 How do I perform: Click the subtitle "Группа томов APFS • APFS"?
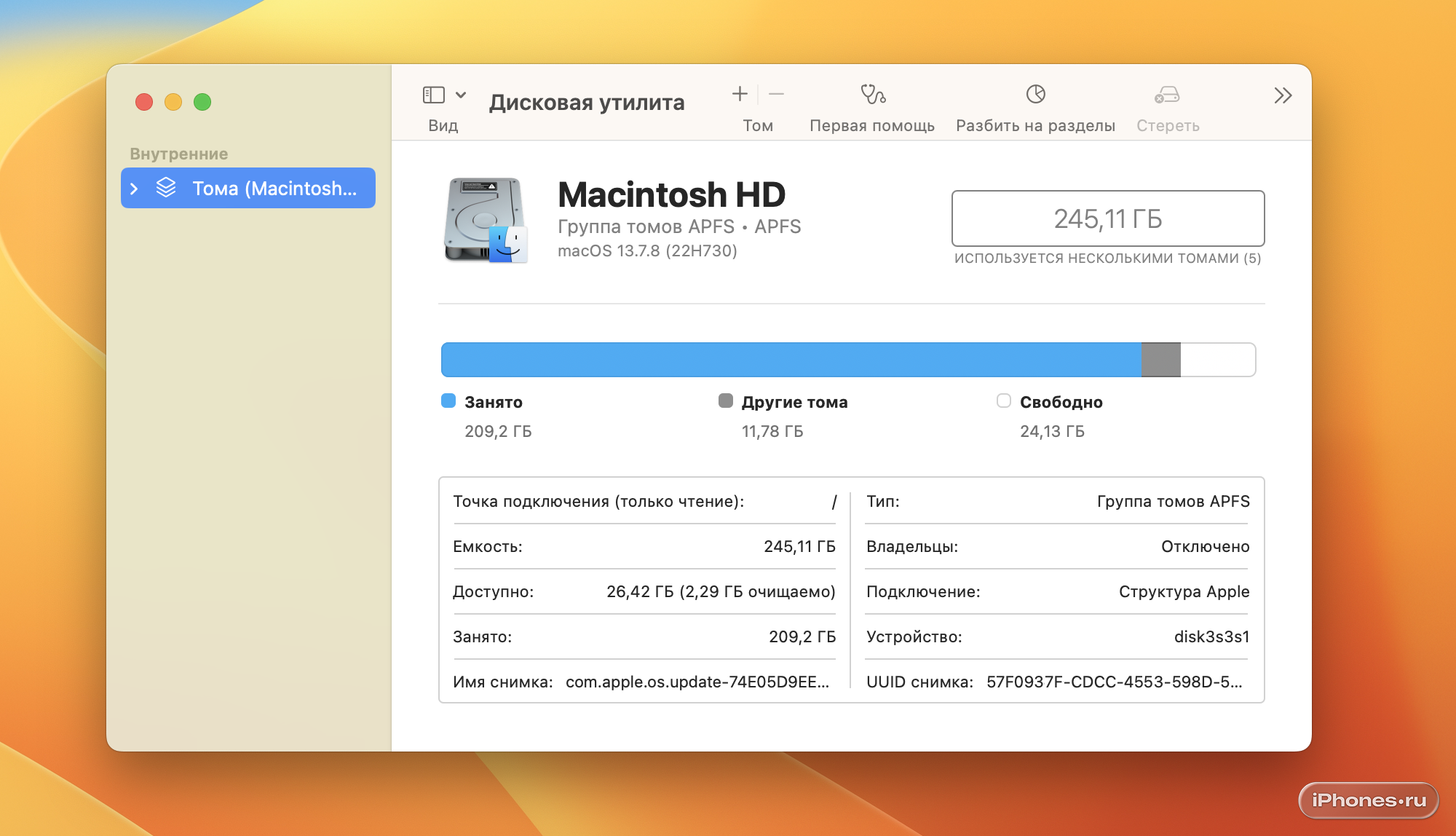[679, 226]
